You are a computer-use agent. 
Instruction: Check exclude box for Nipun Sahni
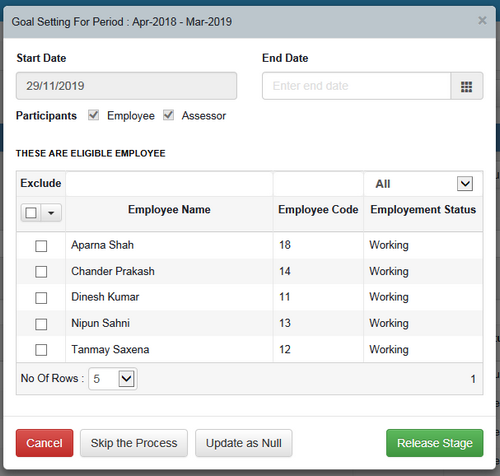41,324
